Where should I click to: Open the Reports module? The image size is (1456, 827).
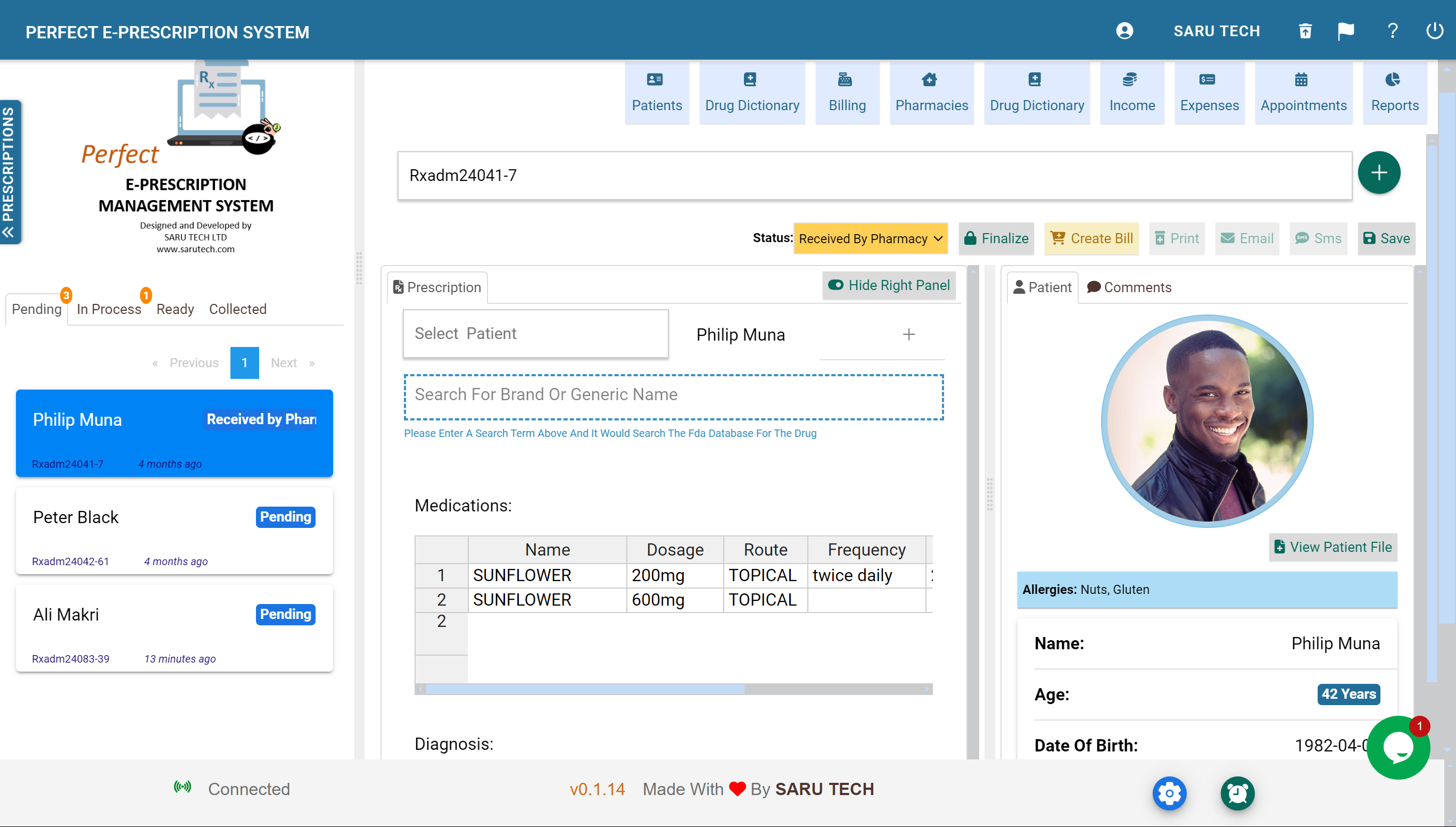[x=1395, y=93]
